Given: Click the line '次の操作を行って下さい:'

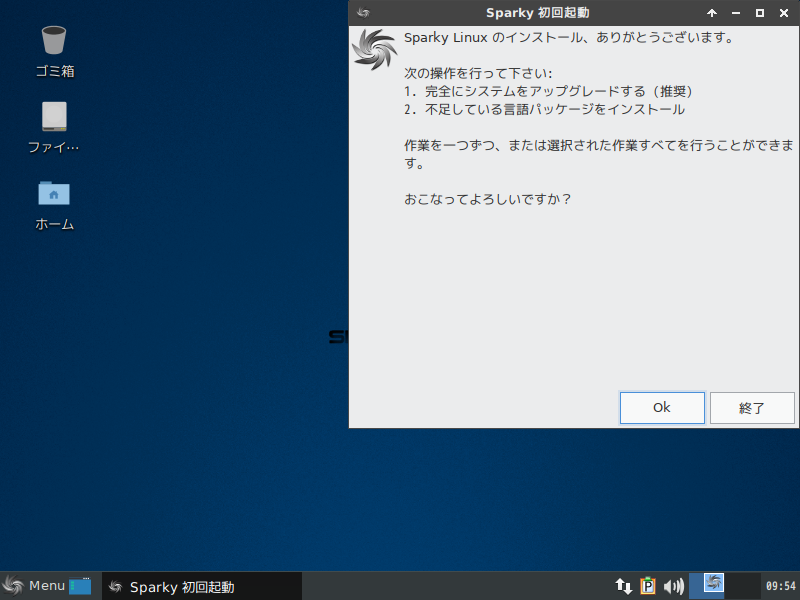Looking at the screenshot, I should (x=478, y=73).
